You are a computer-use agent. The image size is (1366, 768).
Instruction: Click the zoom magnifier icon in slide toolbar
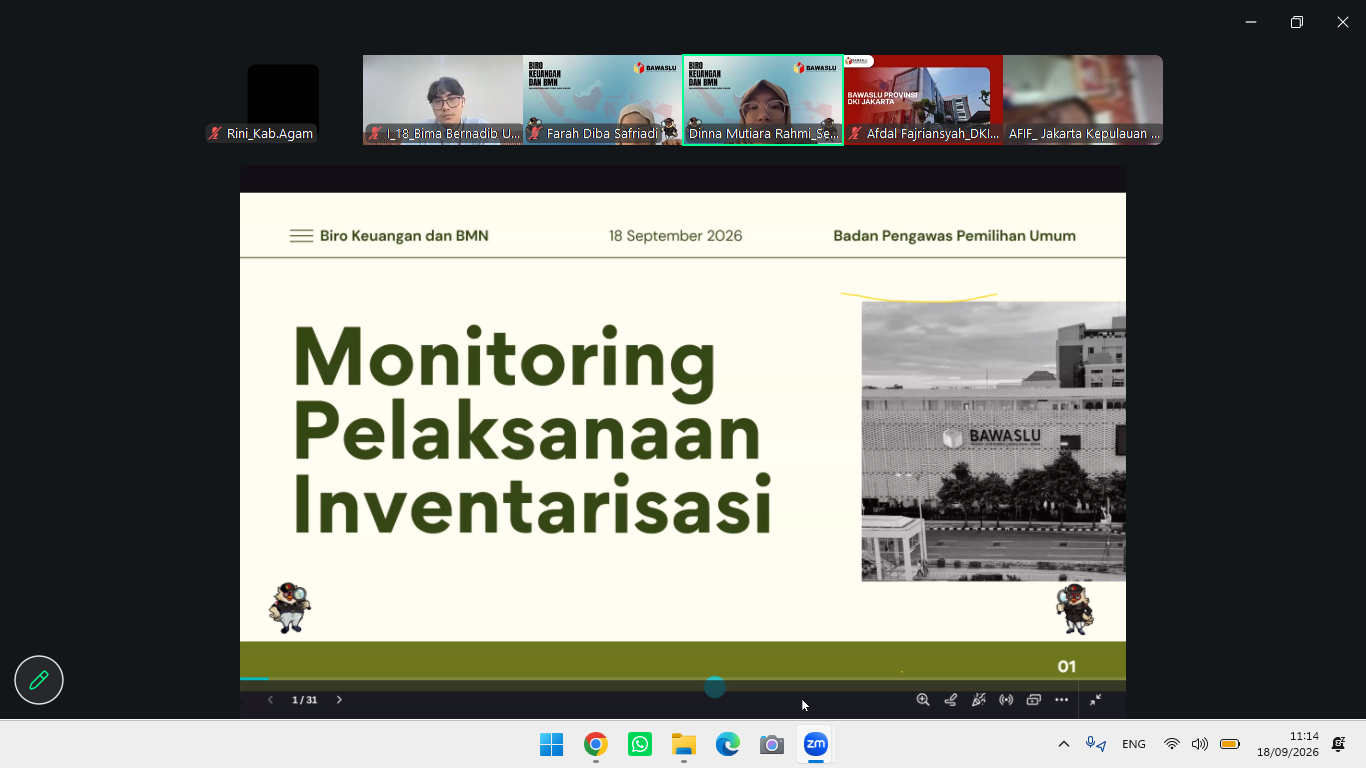click(x=923, y=700)
